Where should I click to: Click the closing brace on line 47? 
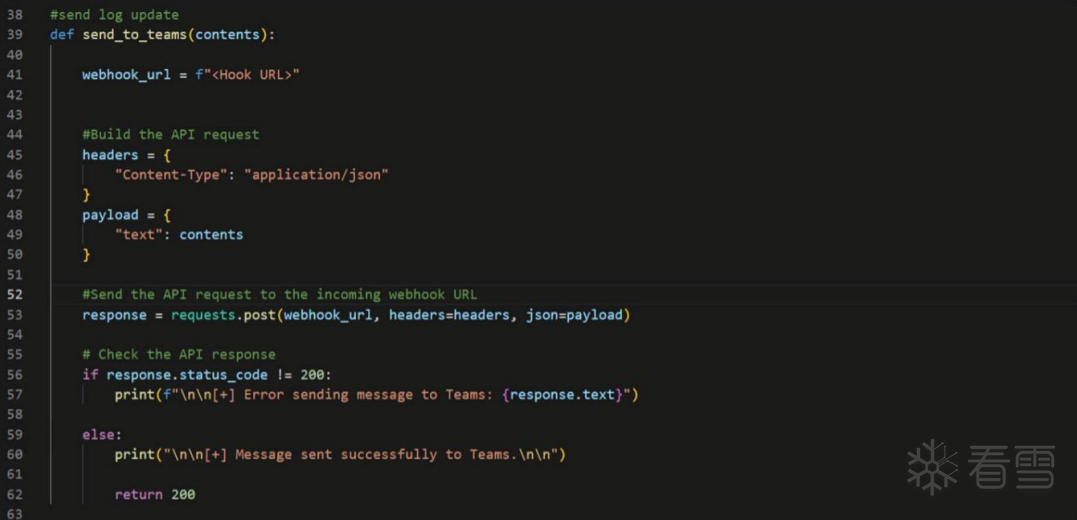coord(87,194)
